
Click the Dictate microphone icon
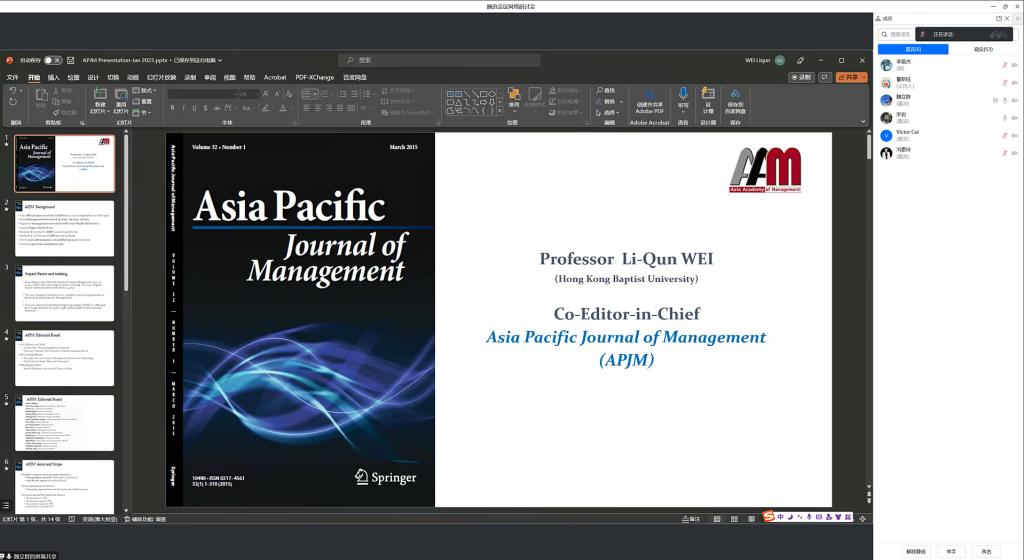coord(684,95)
